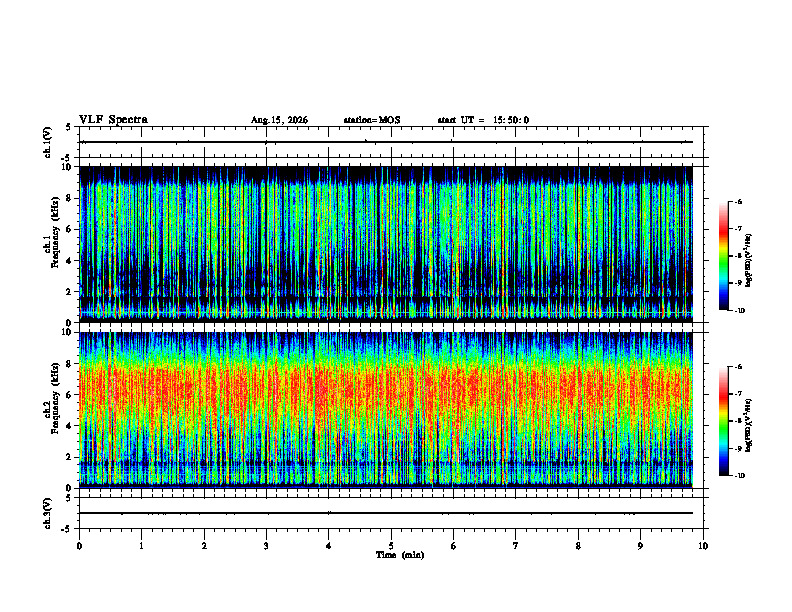
Task: Select ch.1 'Frequency (kHz)' axis label
Action: coord(56,232)
